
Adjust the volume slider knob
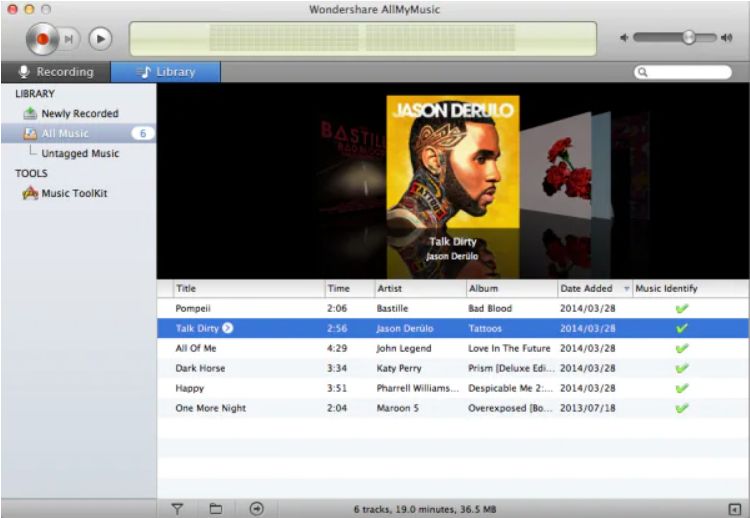689,37
